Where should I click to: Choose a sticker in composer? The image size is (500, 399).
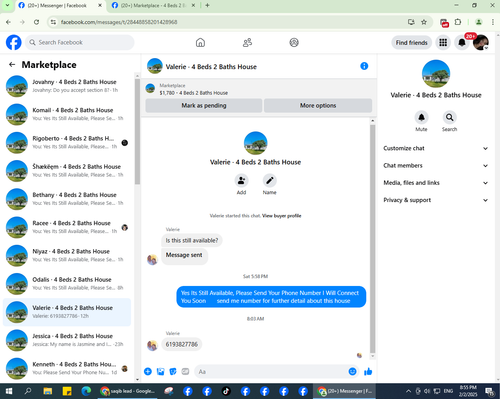tap(173, 371)
